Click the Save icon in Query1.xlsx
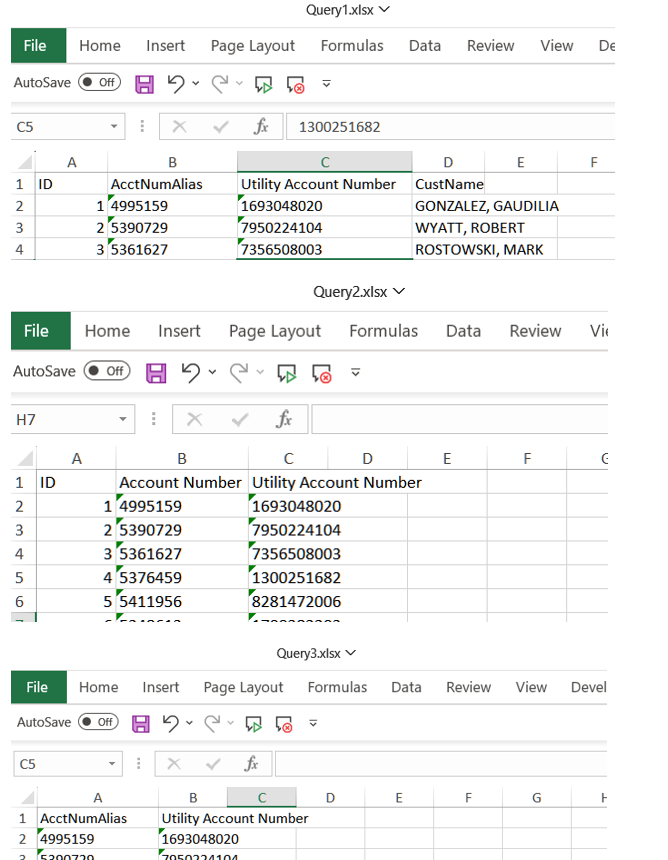 144,84
